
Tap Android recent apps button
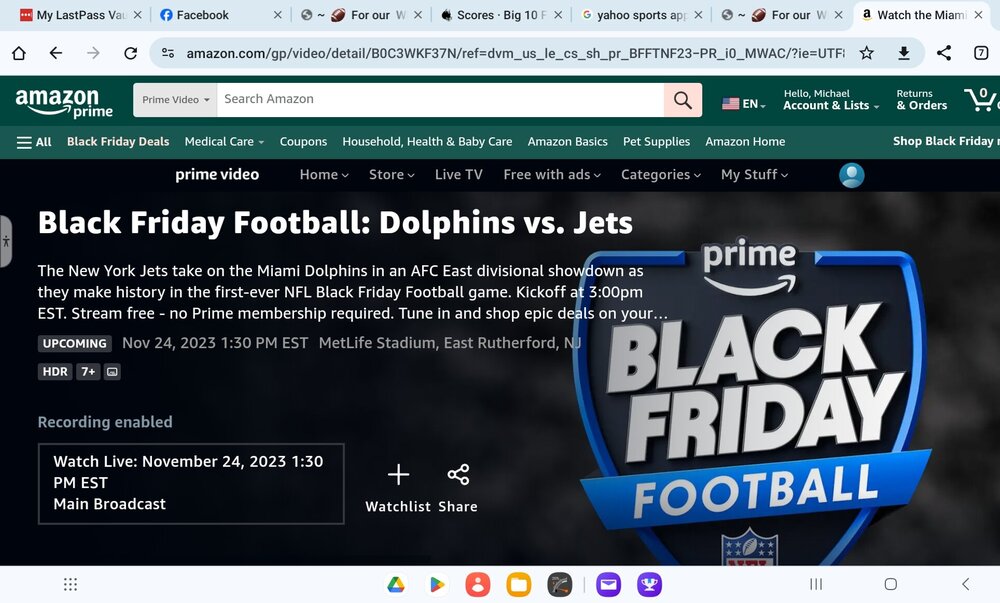816,584
